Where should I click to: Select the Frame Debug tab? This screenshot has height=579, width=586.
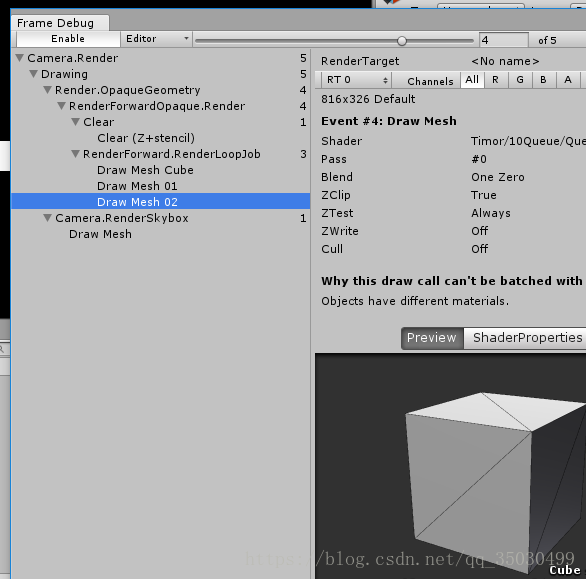(60, 23)
